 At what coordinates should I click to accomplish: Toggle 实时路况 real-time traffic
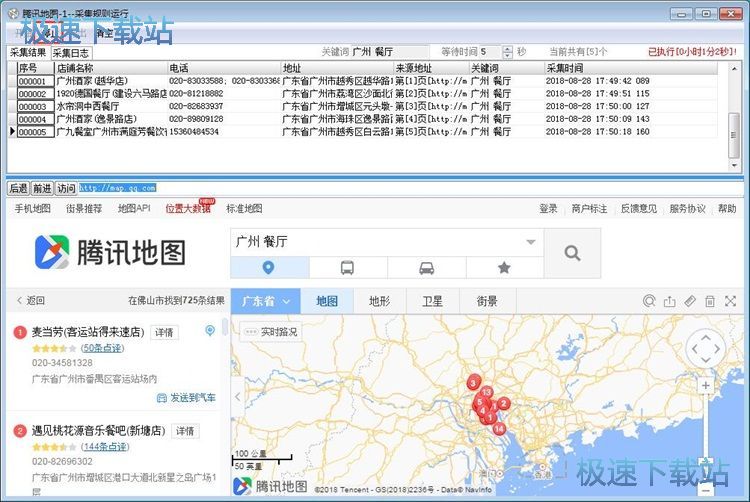click(271, 332)
